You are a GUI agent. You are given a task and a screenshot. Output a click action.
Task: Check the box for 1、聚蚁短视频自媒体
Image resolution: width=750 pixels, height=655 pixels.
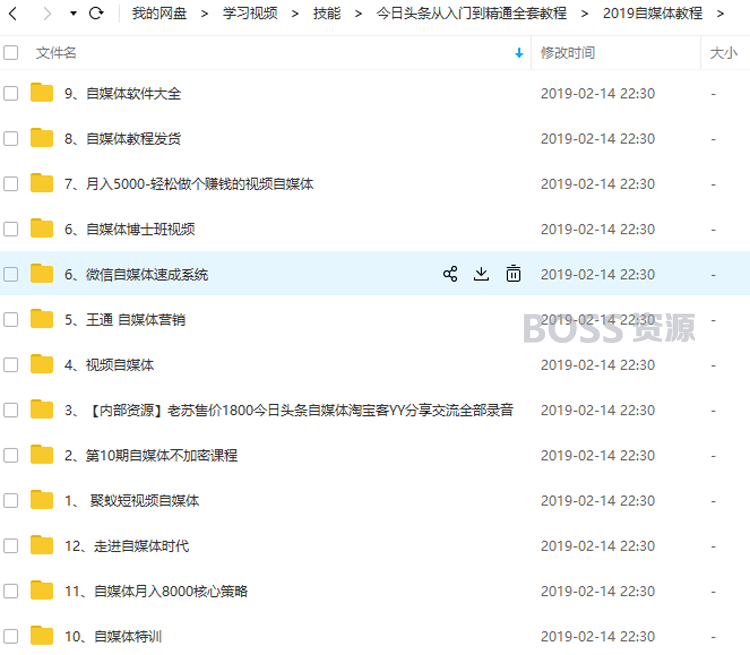point(11,500)
